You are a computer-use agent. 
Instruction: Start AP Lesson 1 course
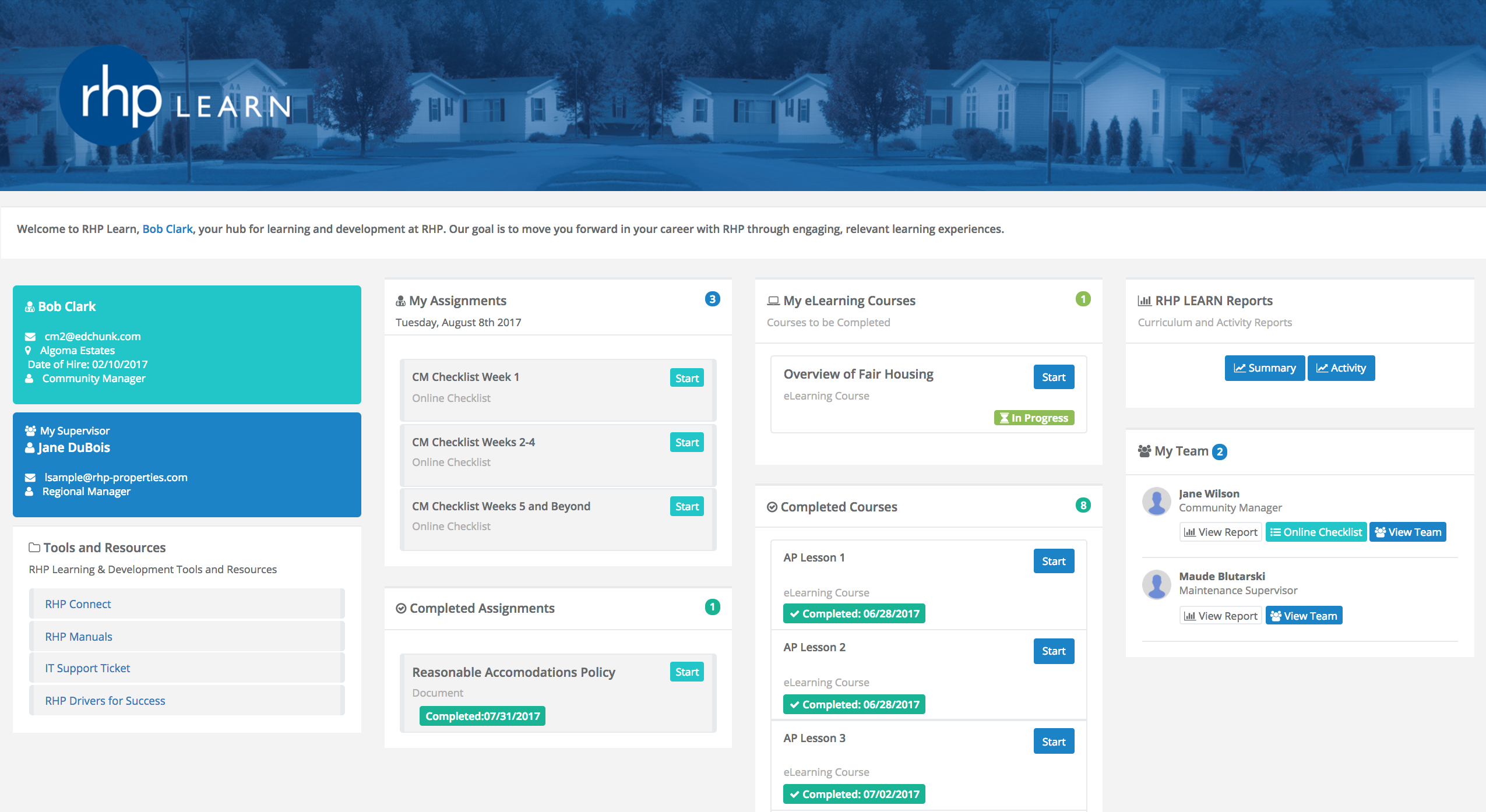point(1054,561)
